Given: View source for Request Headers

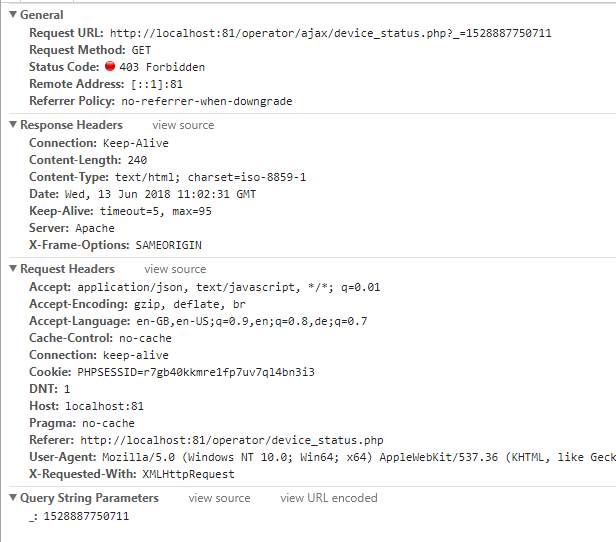Looking at the screenshot, I should point(175,269).
